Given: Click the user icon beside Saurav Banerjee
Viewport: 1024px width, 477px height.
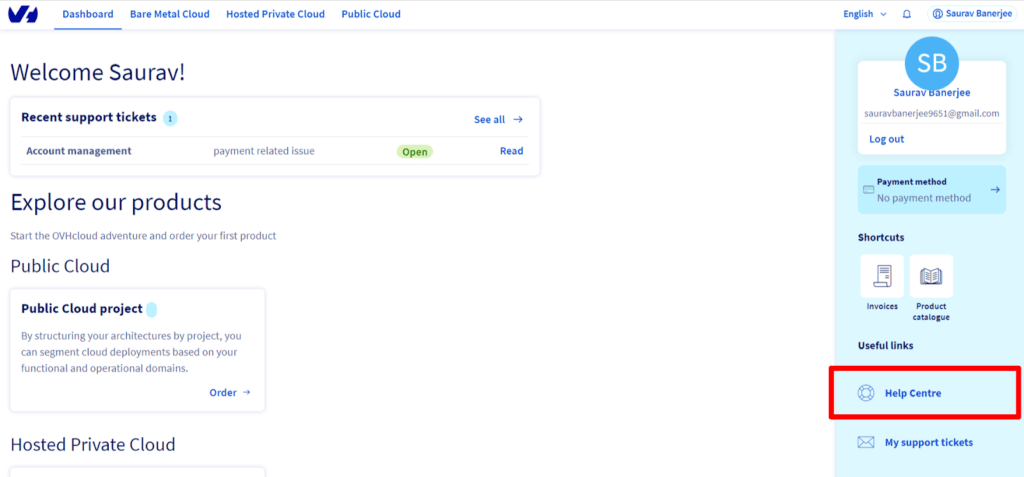Looking at the screenshot, I should 938,14.
